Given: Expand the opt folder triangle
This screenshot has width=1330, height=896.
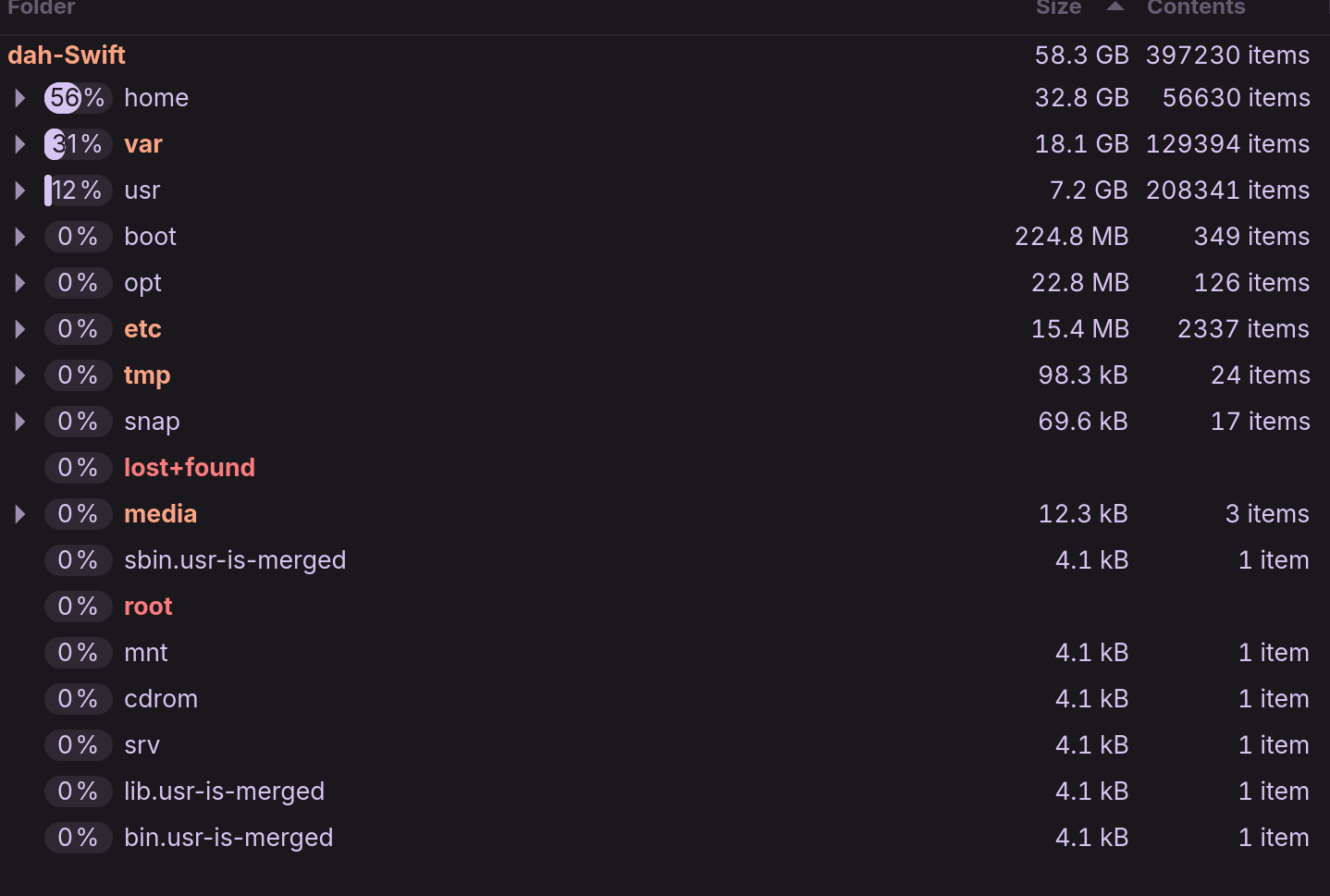Looking at the screenshot, I should (20, 283).
